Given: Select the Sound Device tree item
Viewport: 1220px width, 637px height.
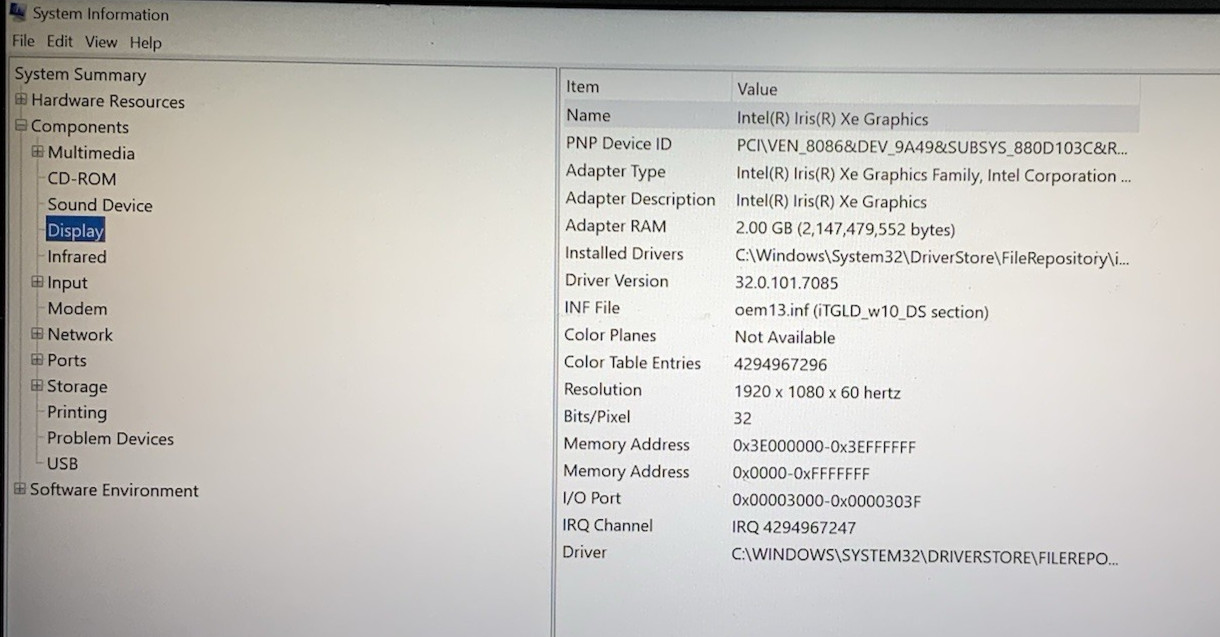Looking at the screenshot, I should [x=100, y=205].
